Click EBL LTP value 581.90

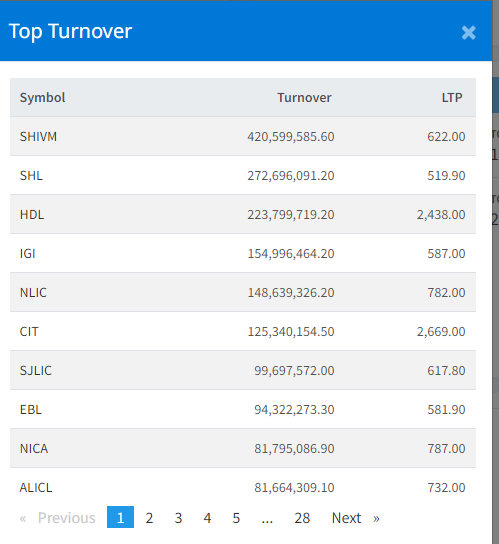(446, 410)
